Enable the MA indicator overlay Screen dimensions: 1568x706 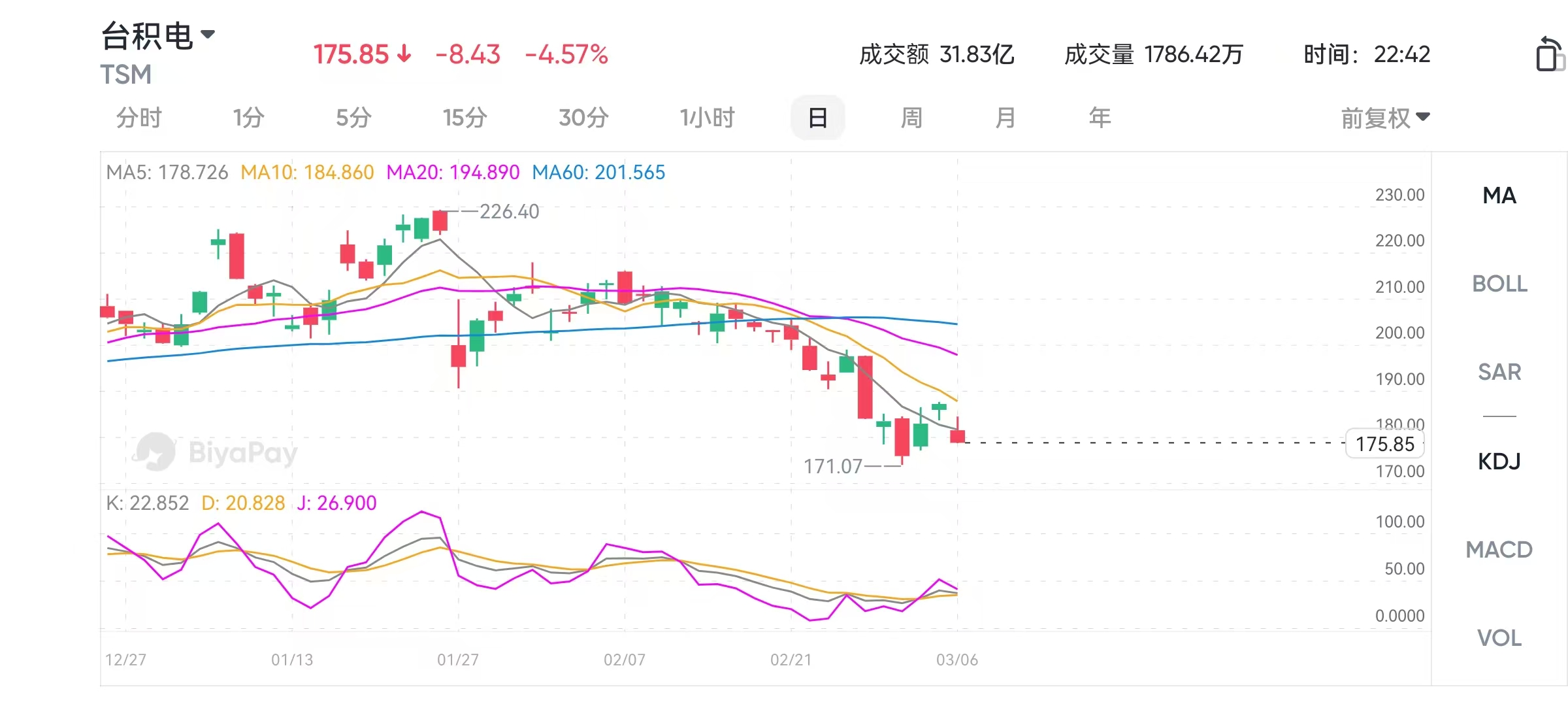tap(1499, 195)
